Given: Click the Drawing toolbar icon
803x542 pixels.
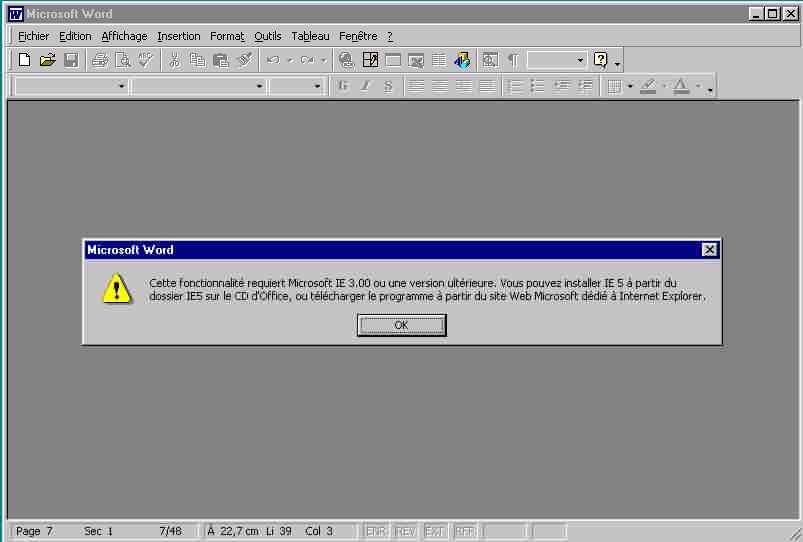Looking at the screenshot, I should click(461, 60).
